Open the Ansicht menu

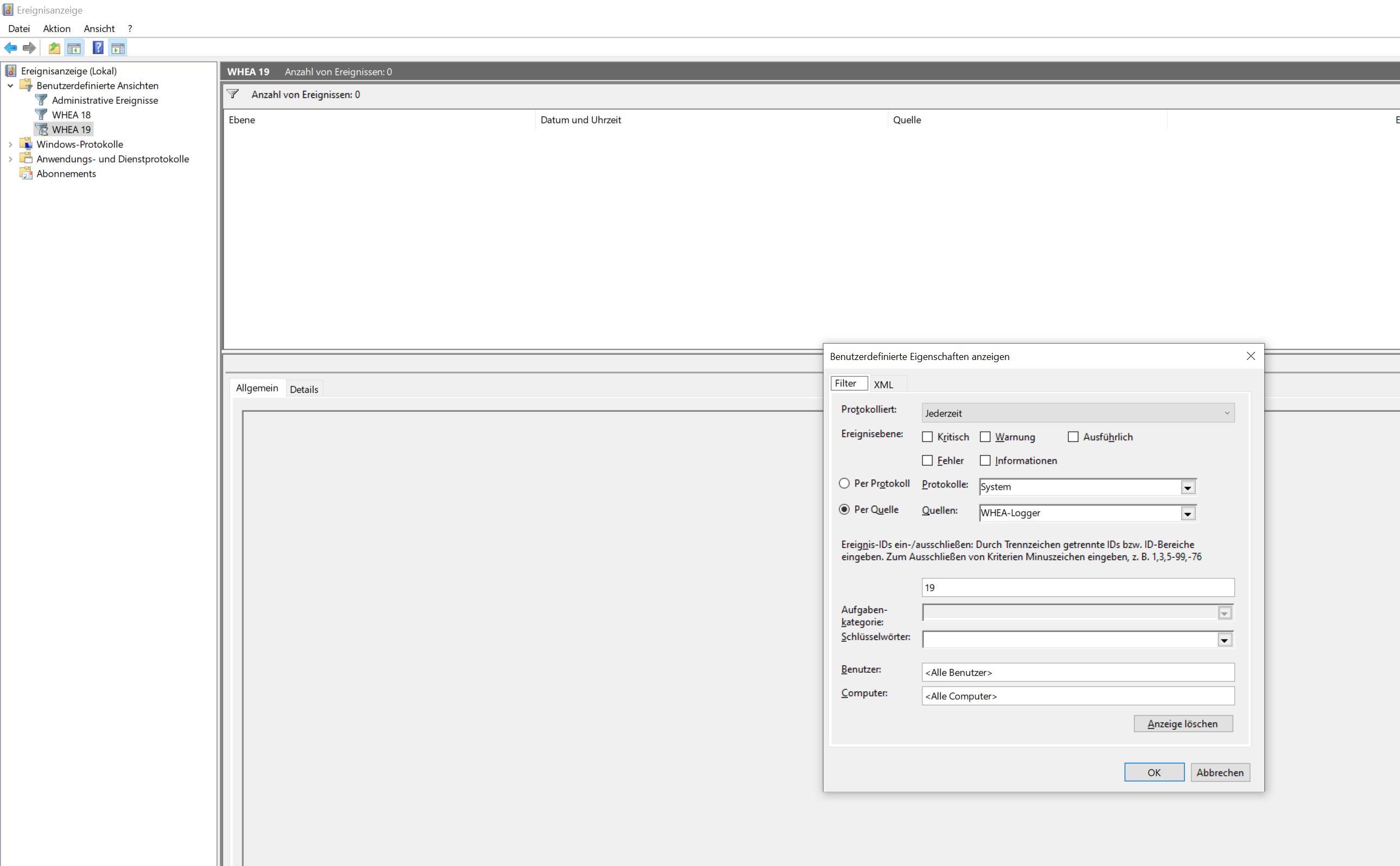[99, 29]
